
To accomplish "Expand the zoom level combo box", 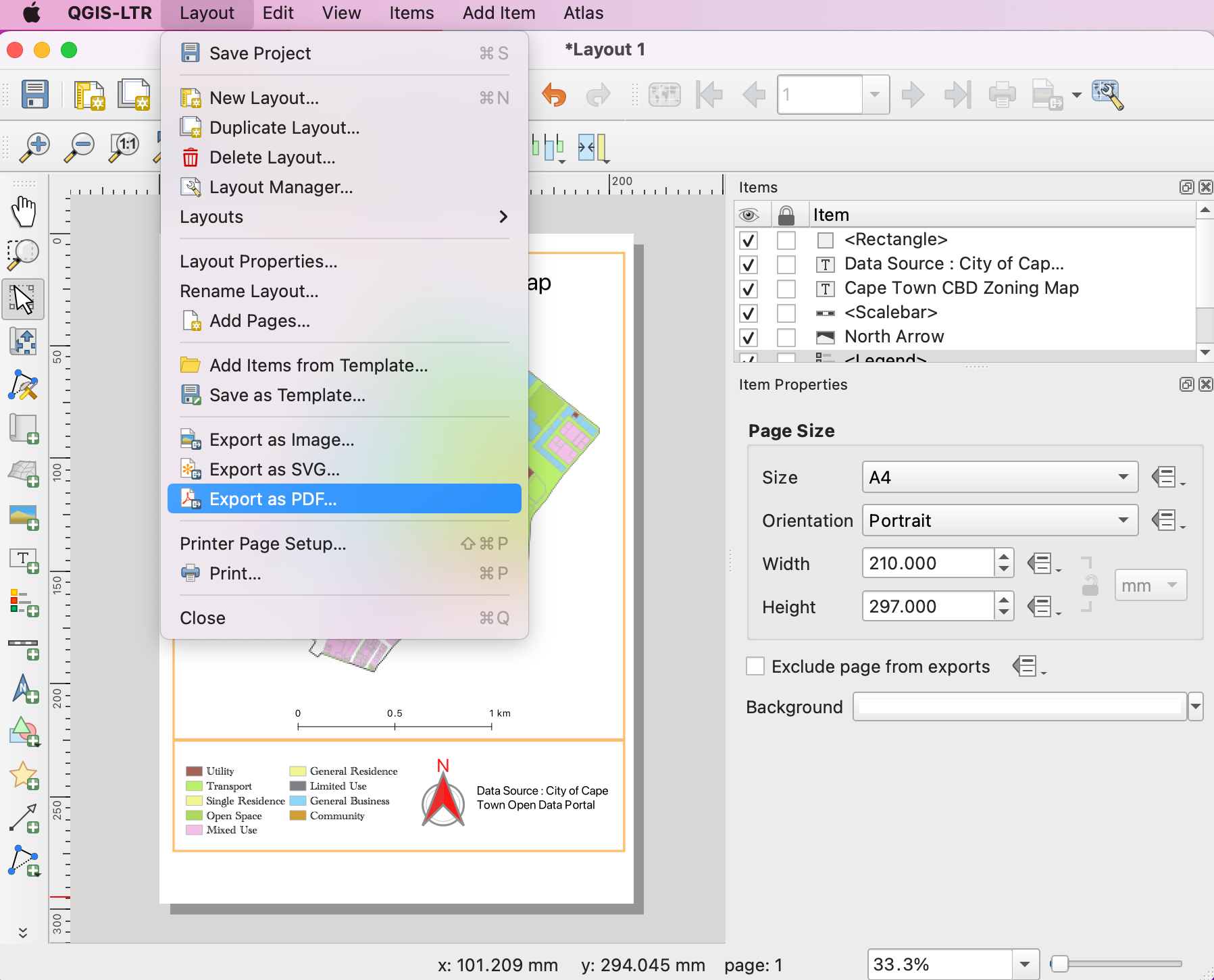I will (1024, 964).
